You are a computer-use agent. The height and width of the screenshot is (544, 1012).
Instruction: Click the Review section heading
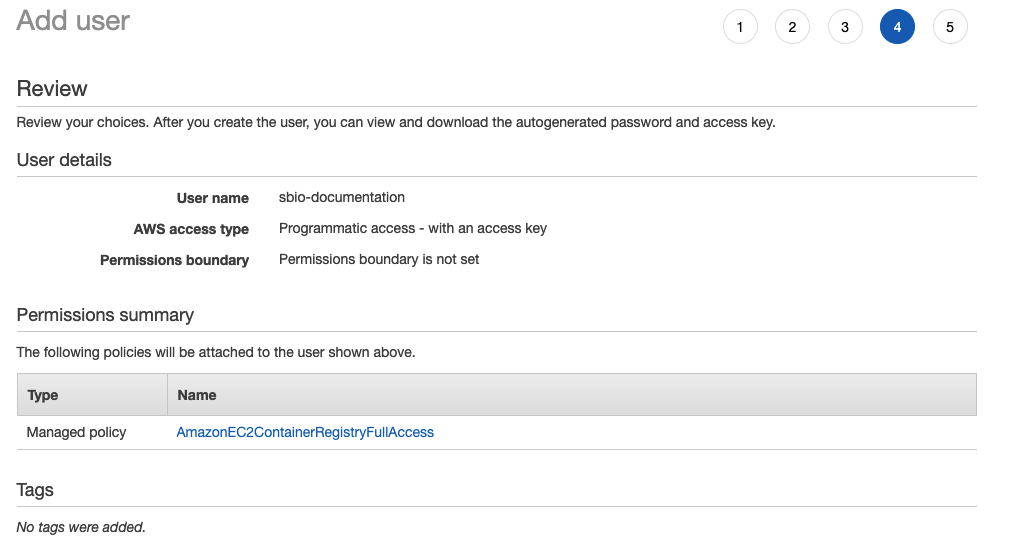[x=52, y=89]
